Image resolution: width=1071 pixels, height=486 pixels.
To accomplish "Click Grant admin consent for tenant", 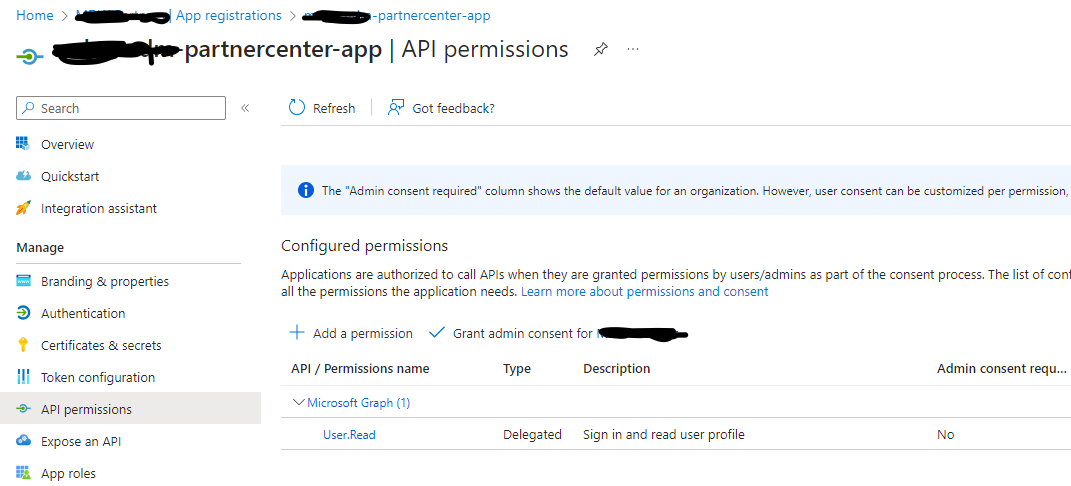I will click(570, 333).
